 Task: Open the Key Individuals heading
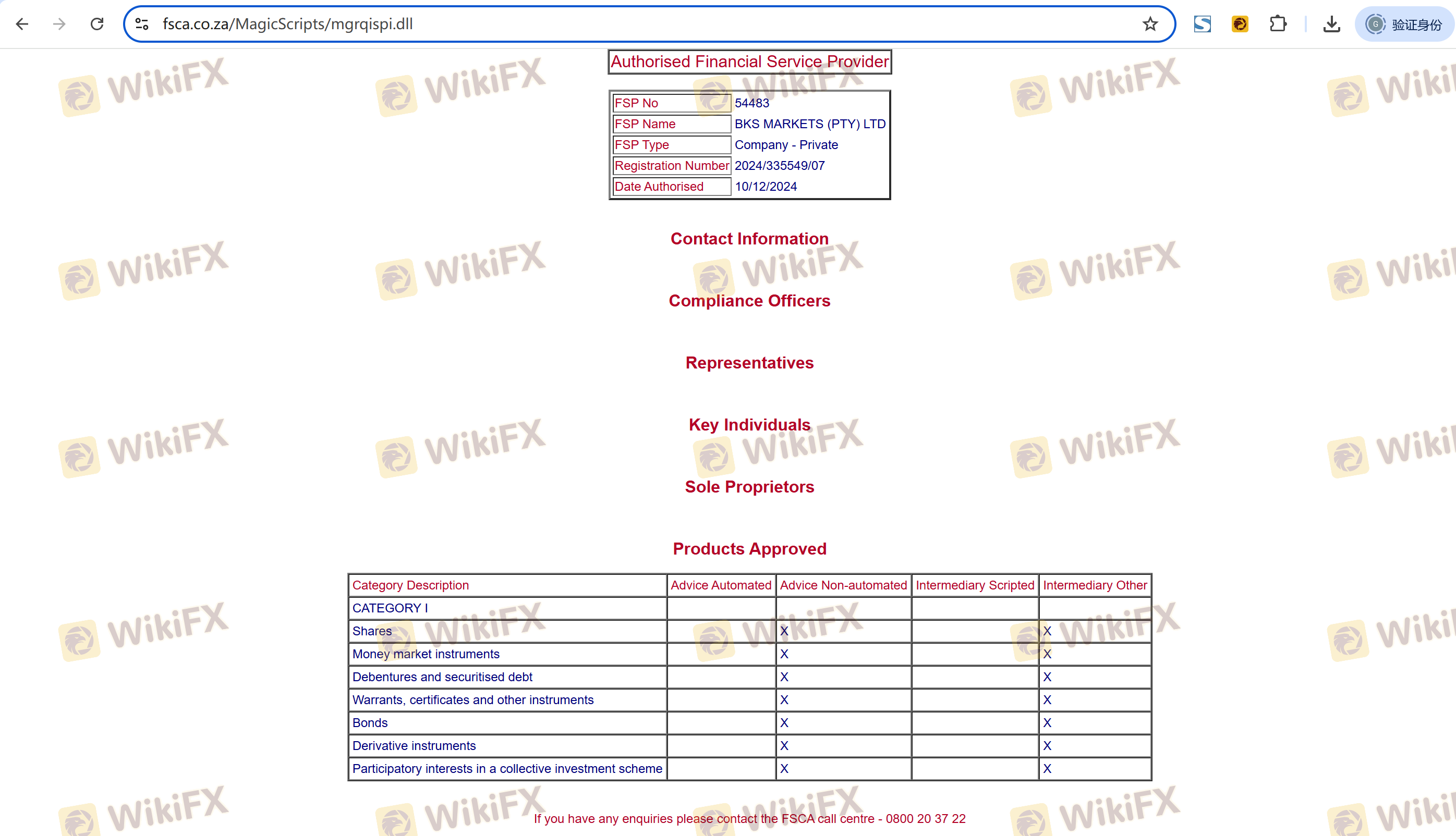coord(749,425)
